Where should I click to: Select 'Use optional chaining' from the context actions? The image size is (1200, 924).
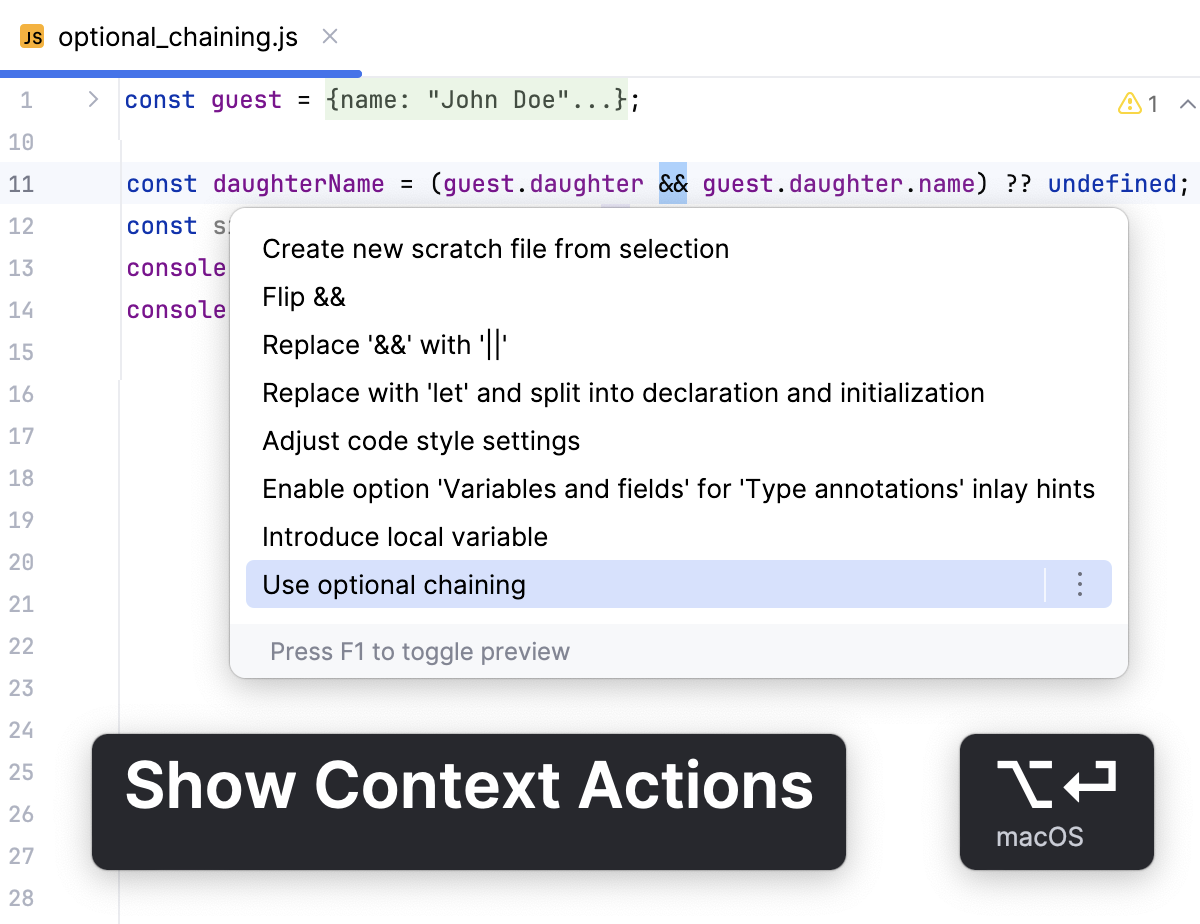(x=393, y=584)
